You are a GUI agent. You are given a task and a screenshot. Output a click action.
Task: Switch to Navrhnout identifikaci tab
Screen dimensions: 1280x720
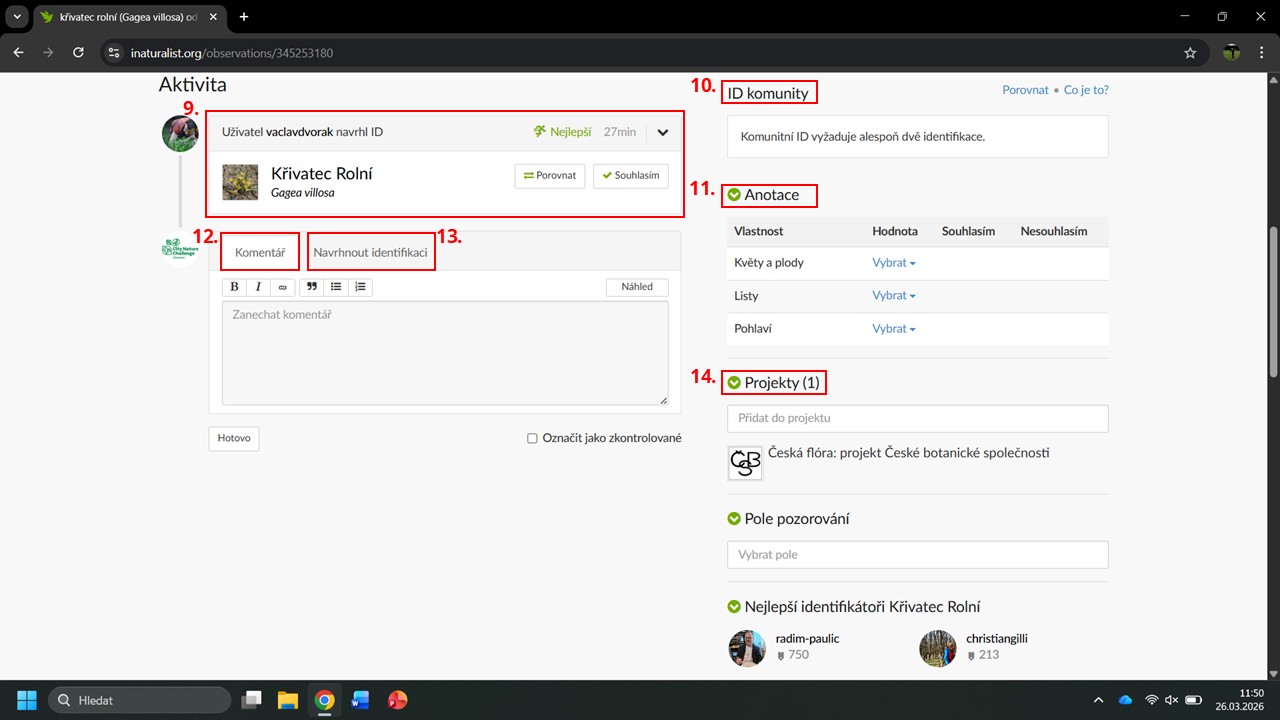[x=370, y=253]
